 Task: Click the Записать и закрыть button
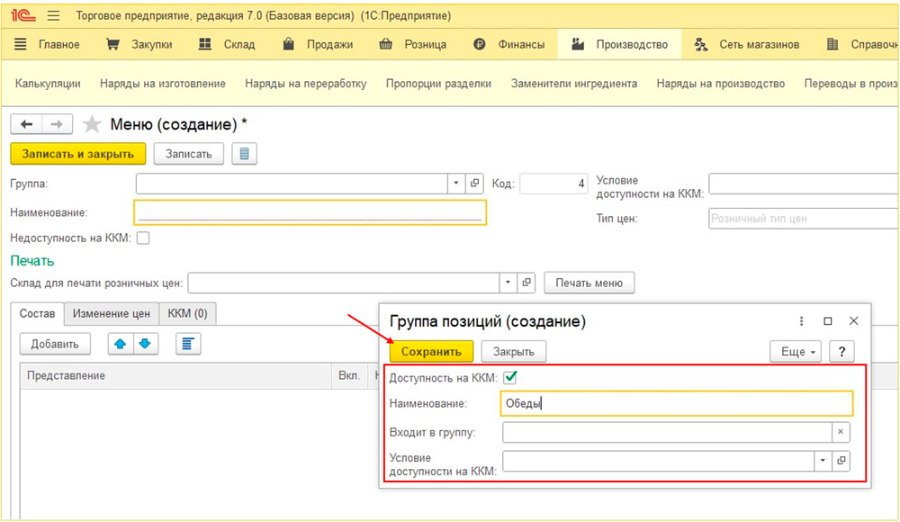point(78,154)
